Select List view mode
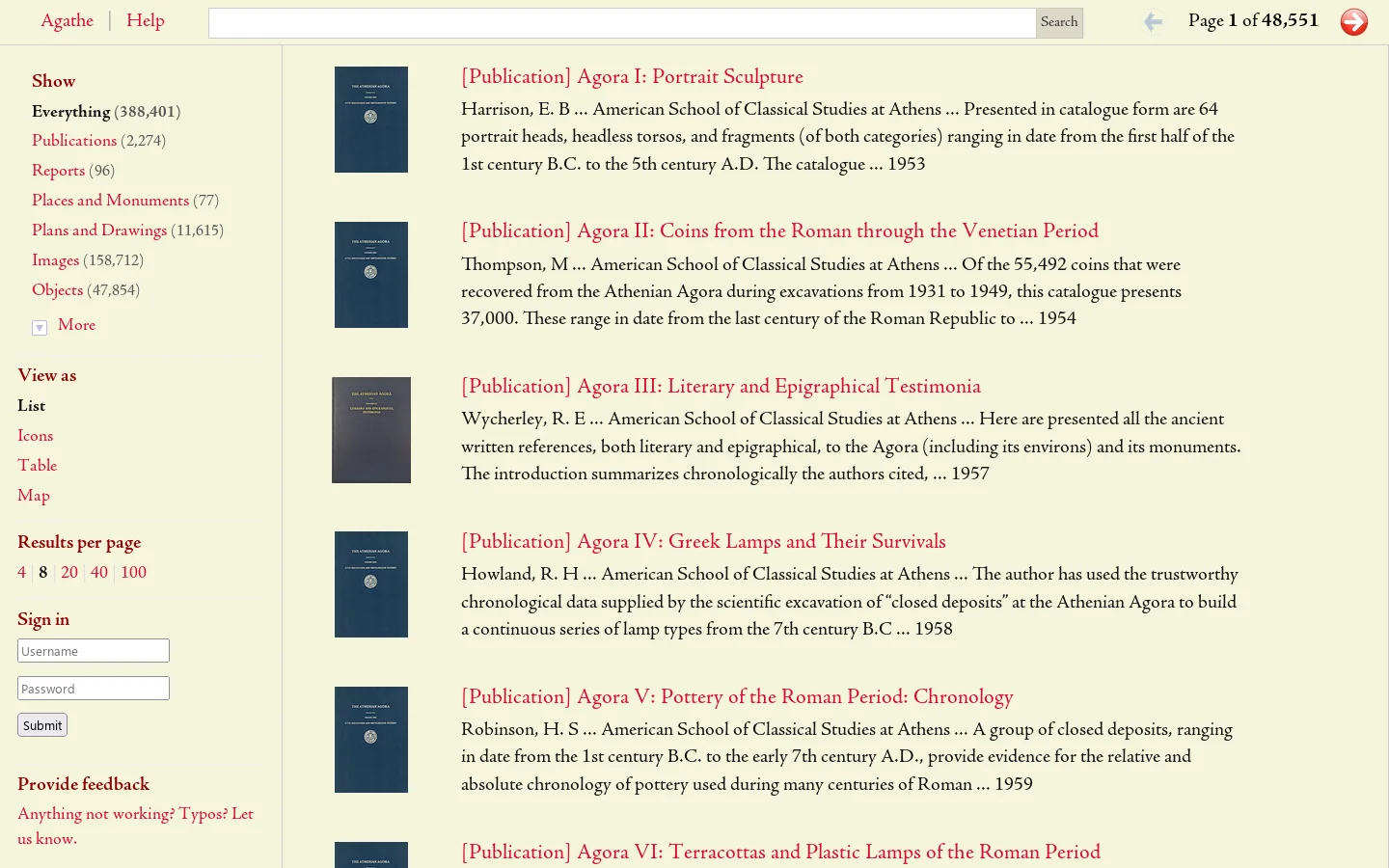 click(31, 406)
